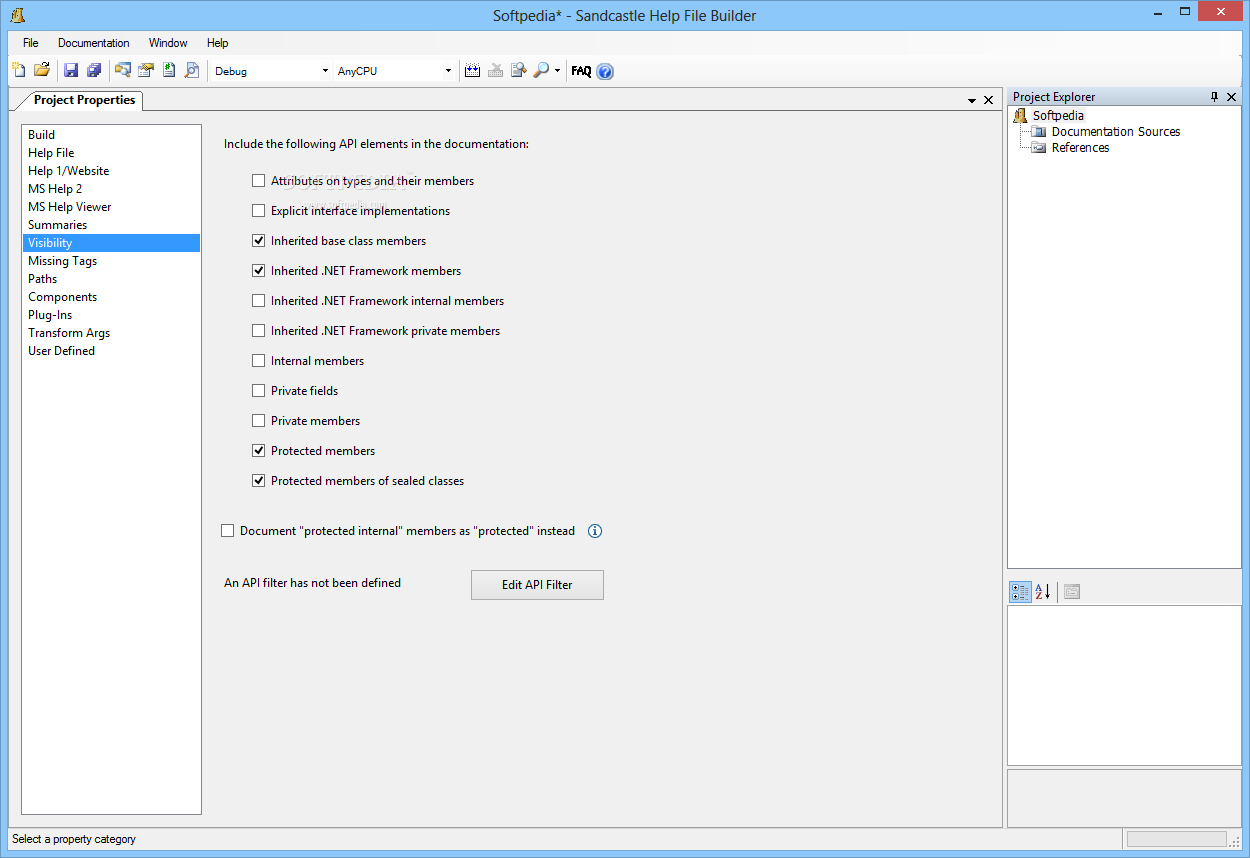
Task: Enable document protected internal as protected
Action: coord(228,531)
